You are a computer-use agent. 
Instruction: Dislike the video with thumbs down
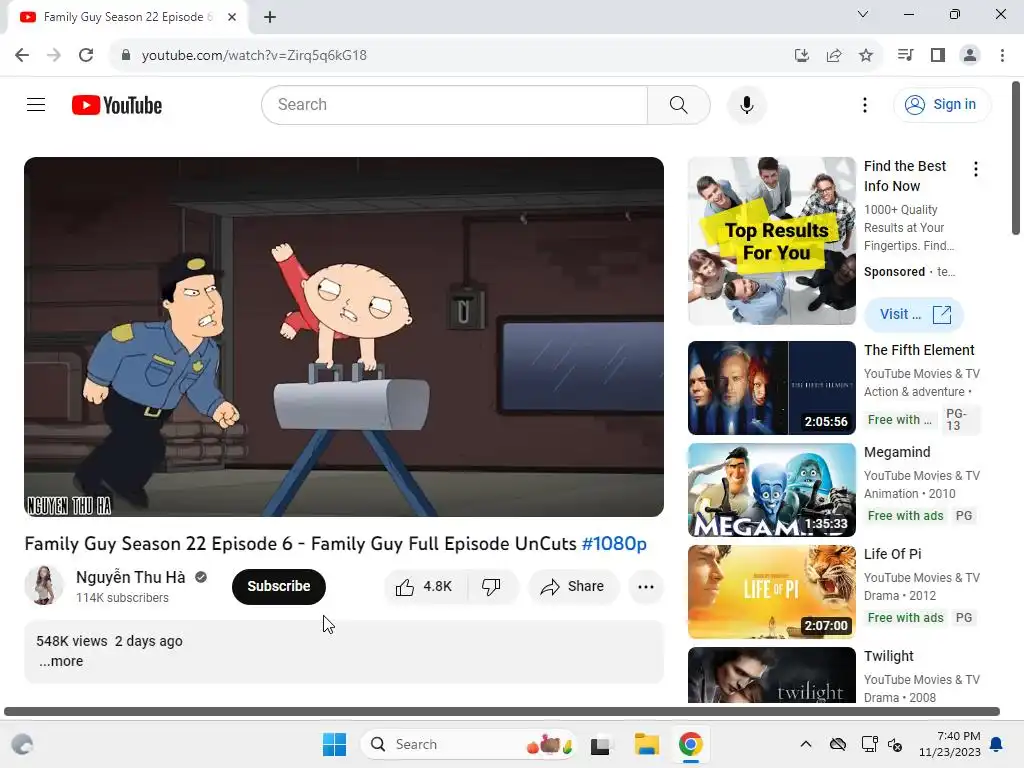click(491, 586)
